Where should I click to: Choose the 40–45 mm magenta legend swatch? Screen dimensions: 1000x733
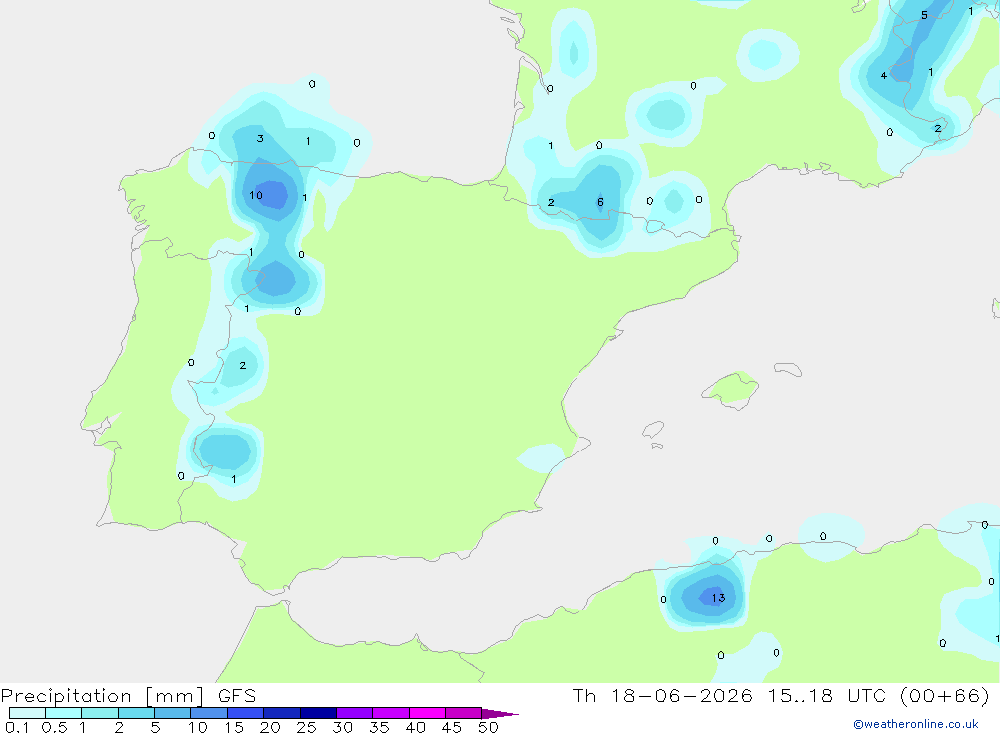pyautogui.click(x=427, y=713)
